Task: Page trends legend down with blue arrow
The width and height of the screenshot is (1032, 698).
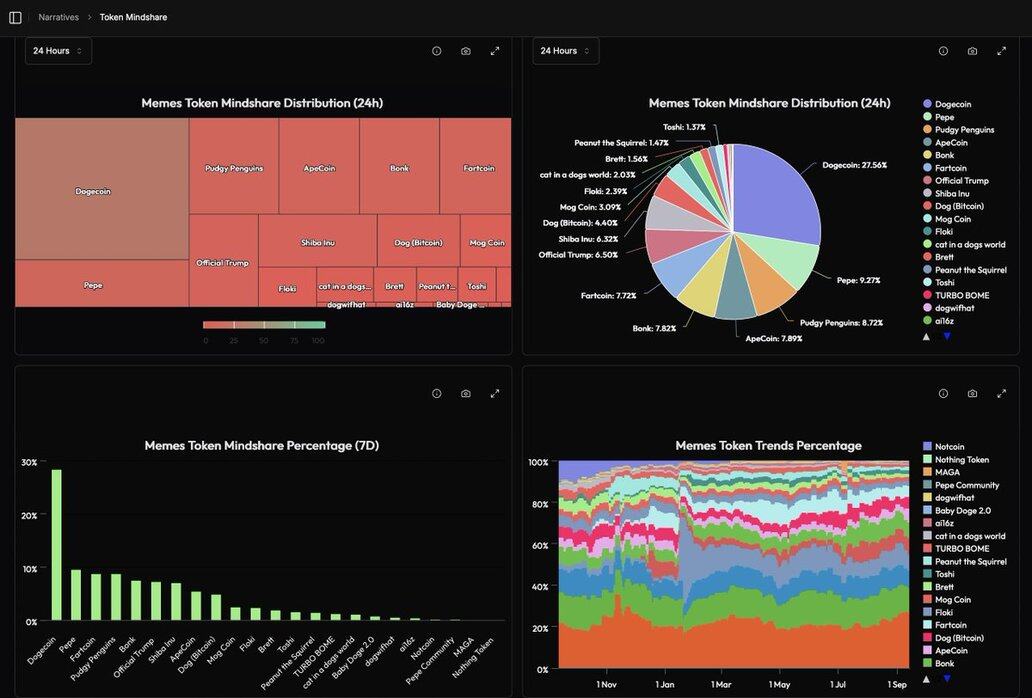Action: (x=947, y=678)
